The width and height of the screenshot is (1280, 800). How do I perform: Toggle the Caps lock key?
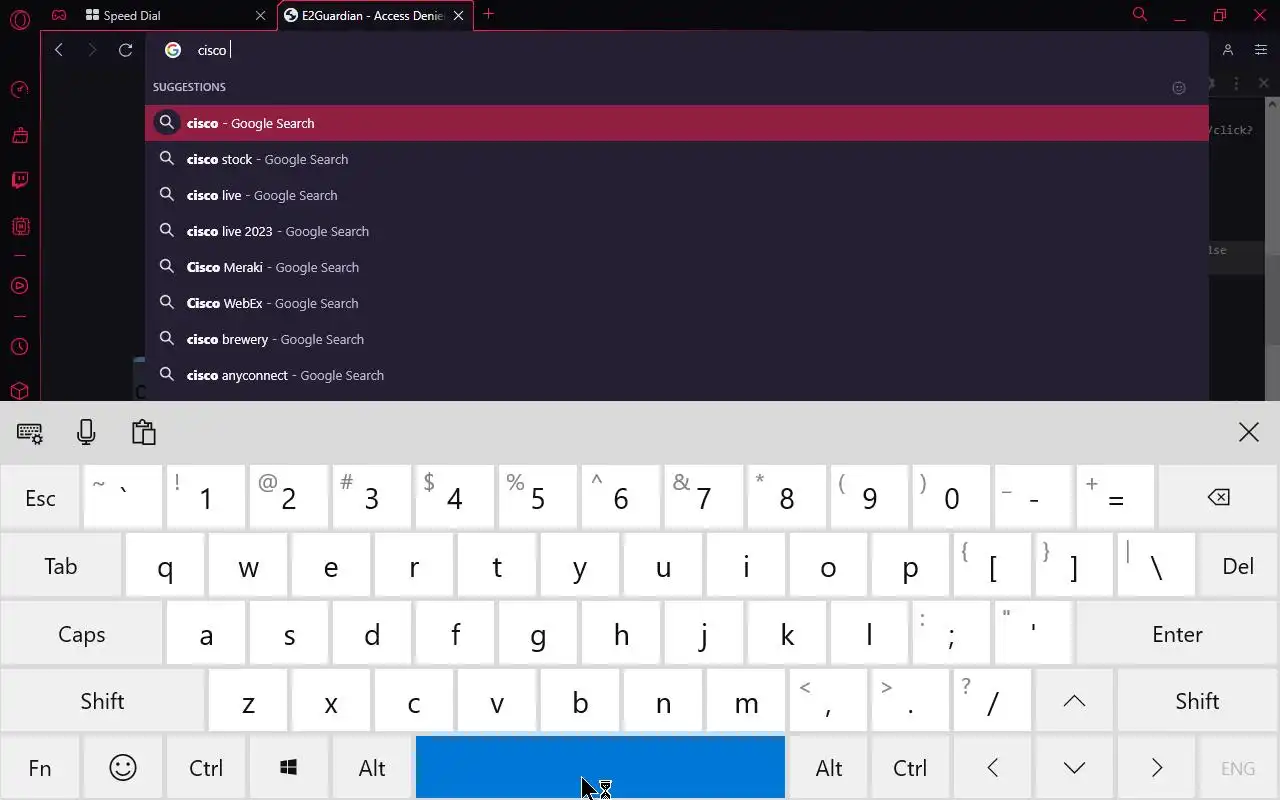[x=81, y=633]
